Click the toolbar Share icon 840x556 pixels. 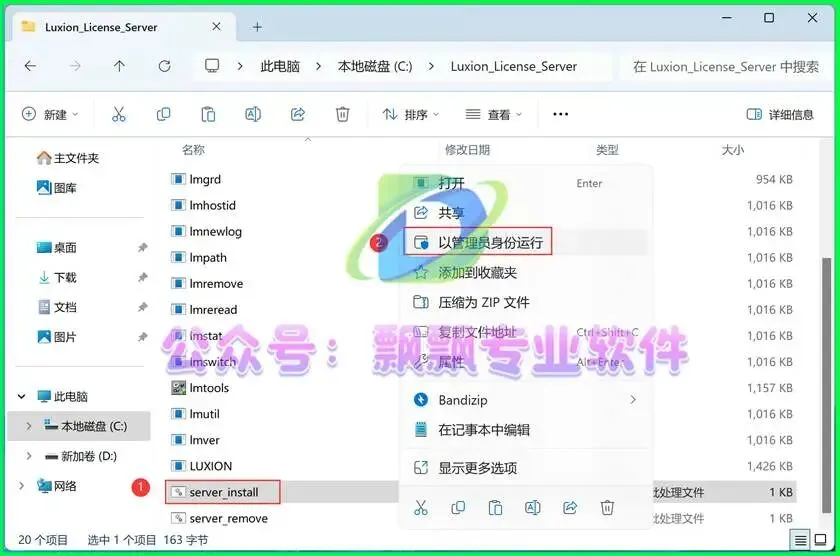click(x=298, y=114)
